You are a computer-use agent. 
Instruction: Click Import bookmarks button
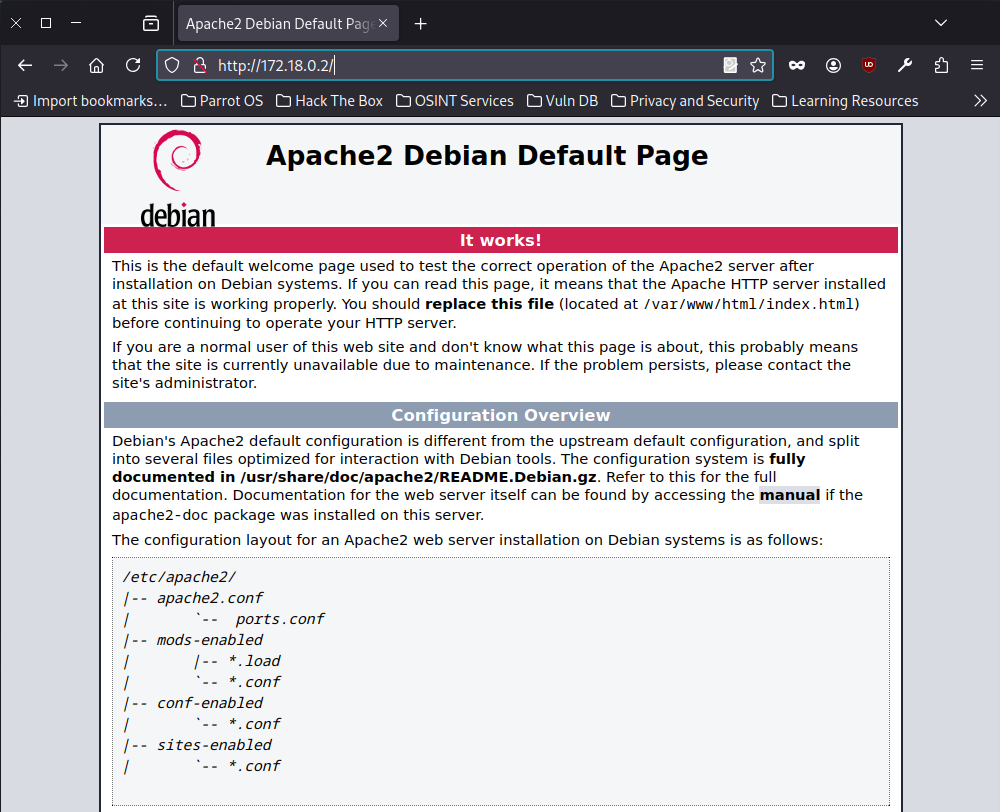click(90, 100)
